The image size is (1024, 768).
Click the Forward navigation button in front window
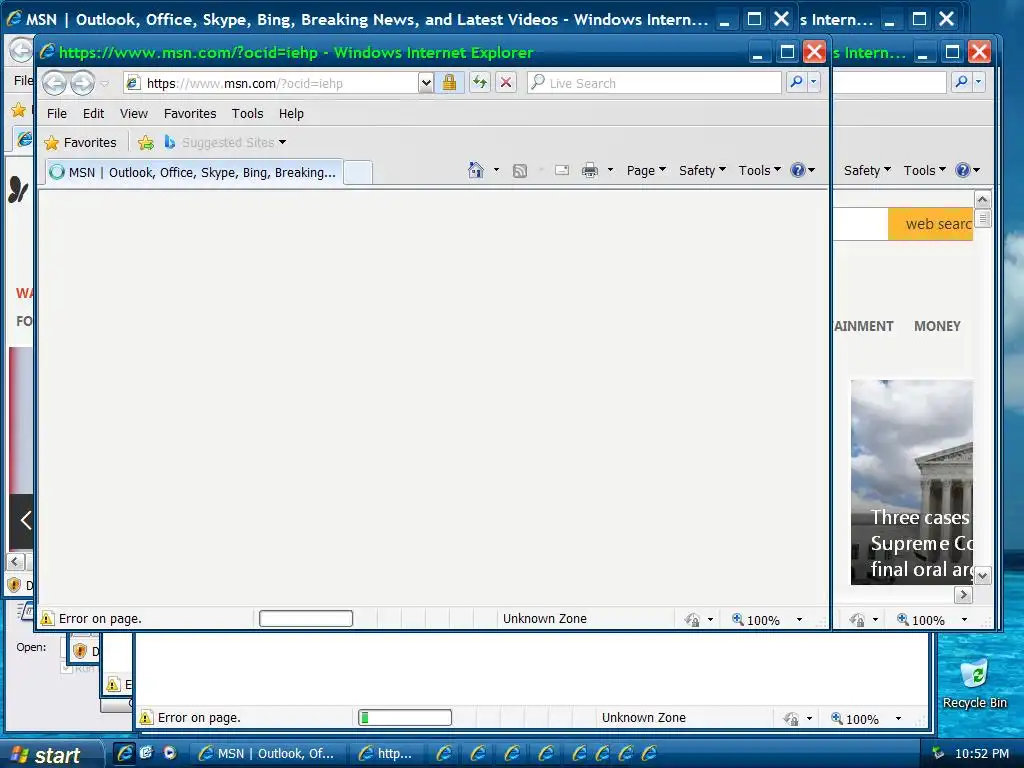(x=82, y=83)
